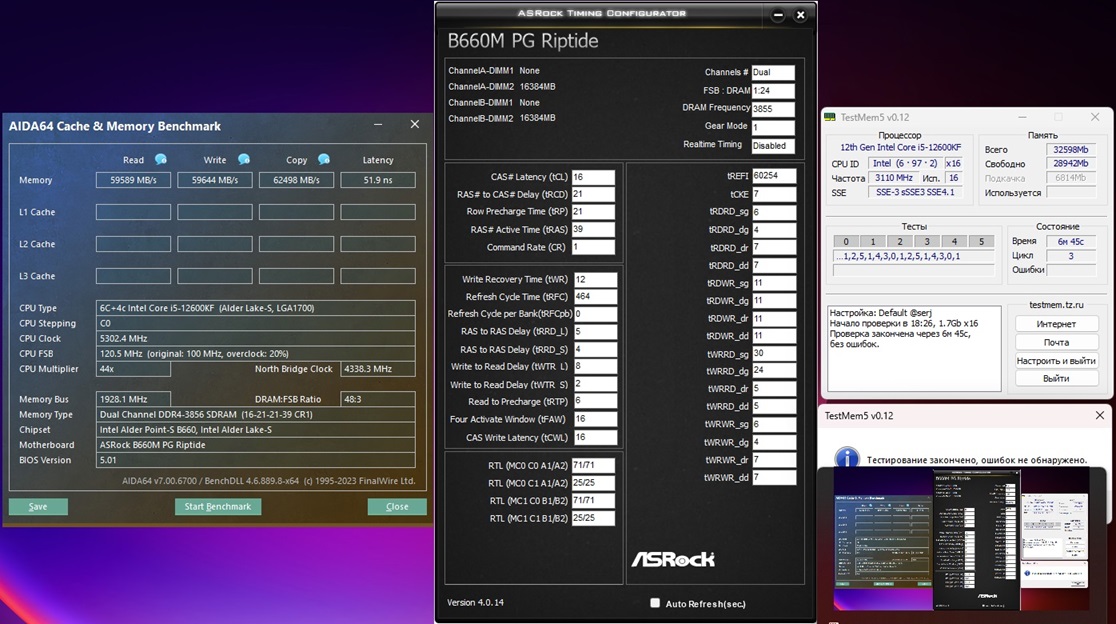Image resolution: width=1116 pixels, height=624 pixels.
Task: Click the Refresh Cycle Time (tRFC) field
Action: coord(595,297)
